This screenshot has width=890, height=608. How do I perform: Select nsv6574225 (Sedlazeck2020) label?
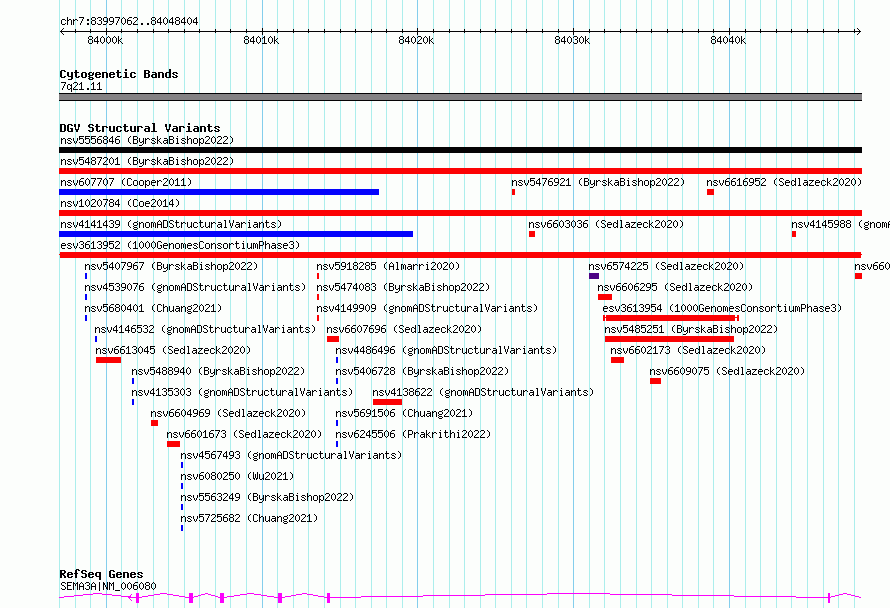[x=666, y=266]
